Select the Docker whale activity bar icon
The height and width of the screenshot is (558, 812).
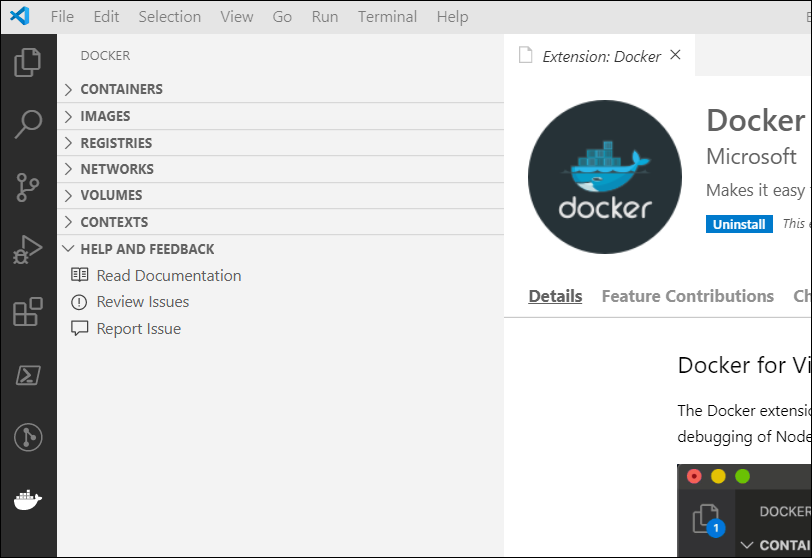pyautogui.click(x=28, y=500)
